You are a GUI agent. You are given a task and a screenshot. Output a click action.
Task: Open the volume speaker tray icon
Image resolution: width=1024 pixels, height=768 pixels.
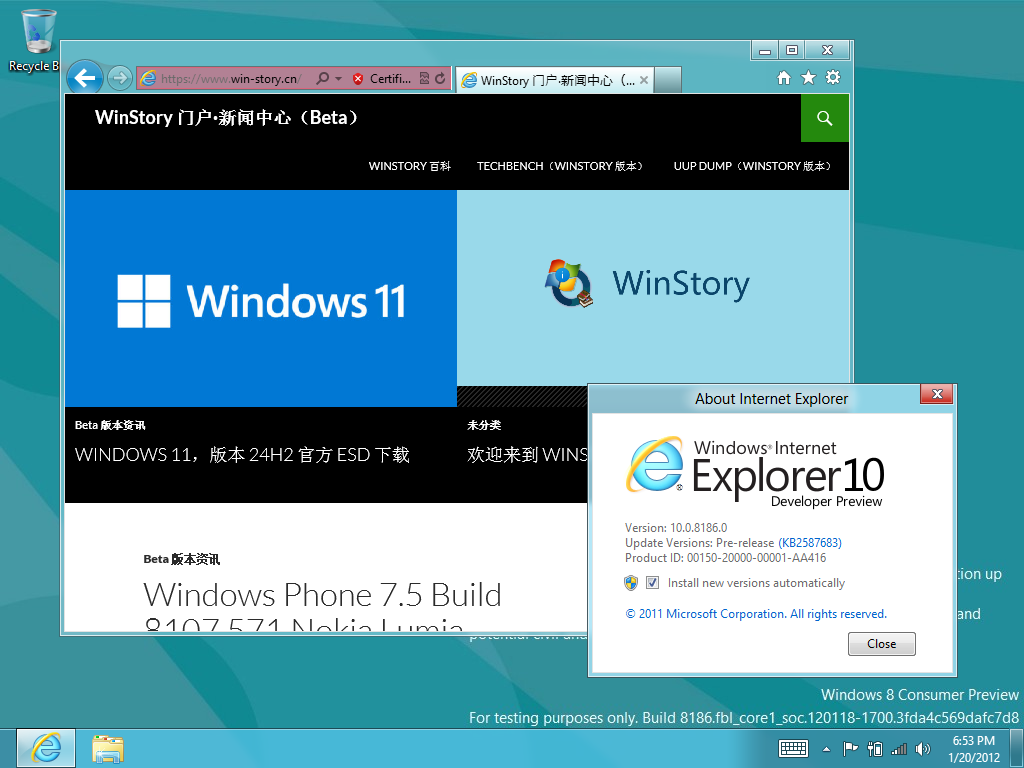[923, 749]
